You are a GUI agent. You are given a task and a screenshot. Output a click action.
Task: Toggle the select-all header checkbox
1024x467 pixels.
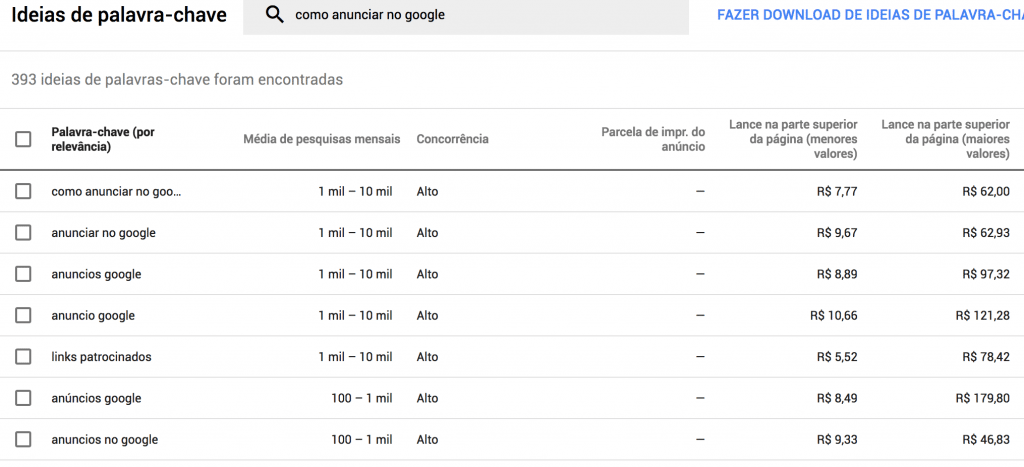pos(23,139)
